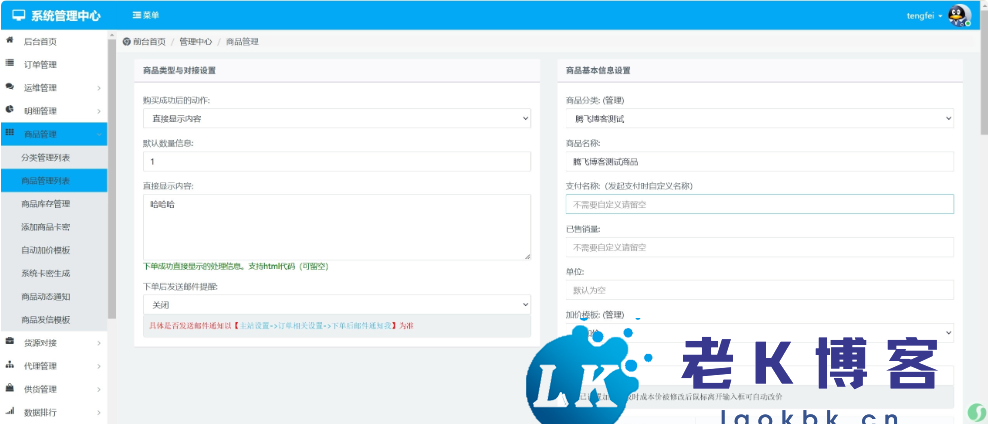Viewport: 988px width, 424px height.
Task: Click the 管理中心 breadcrumb link
Action: (196, 42)
